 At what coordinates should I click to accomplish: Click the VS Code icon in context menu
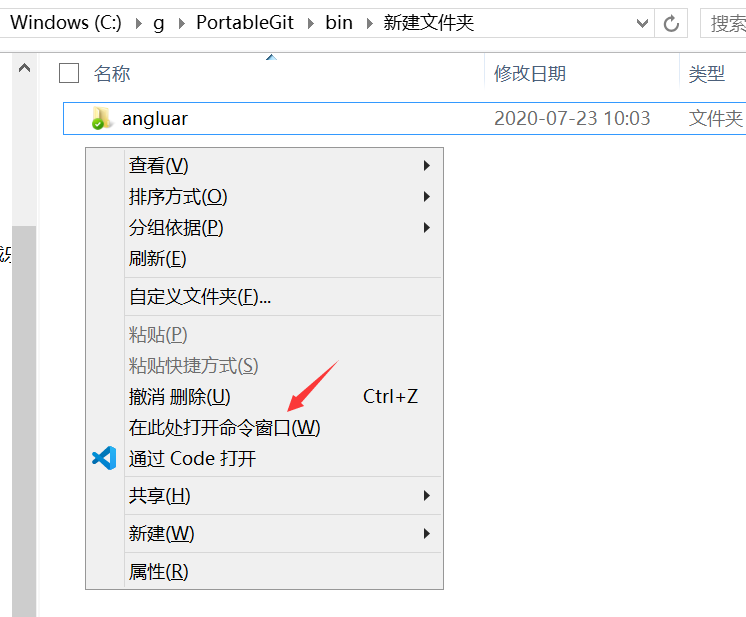point(104,458)
